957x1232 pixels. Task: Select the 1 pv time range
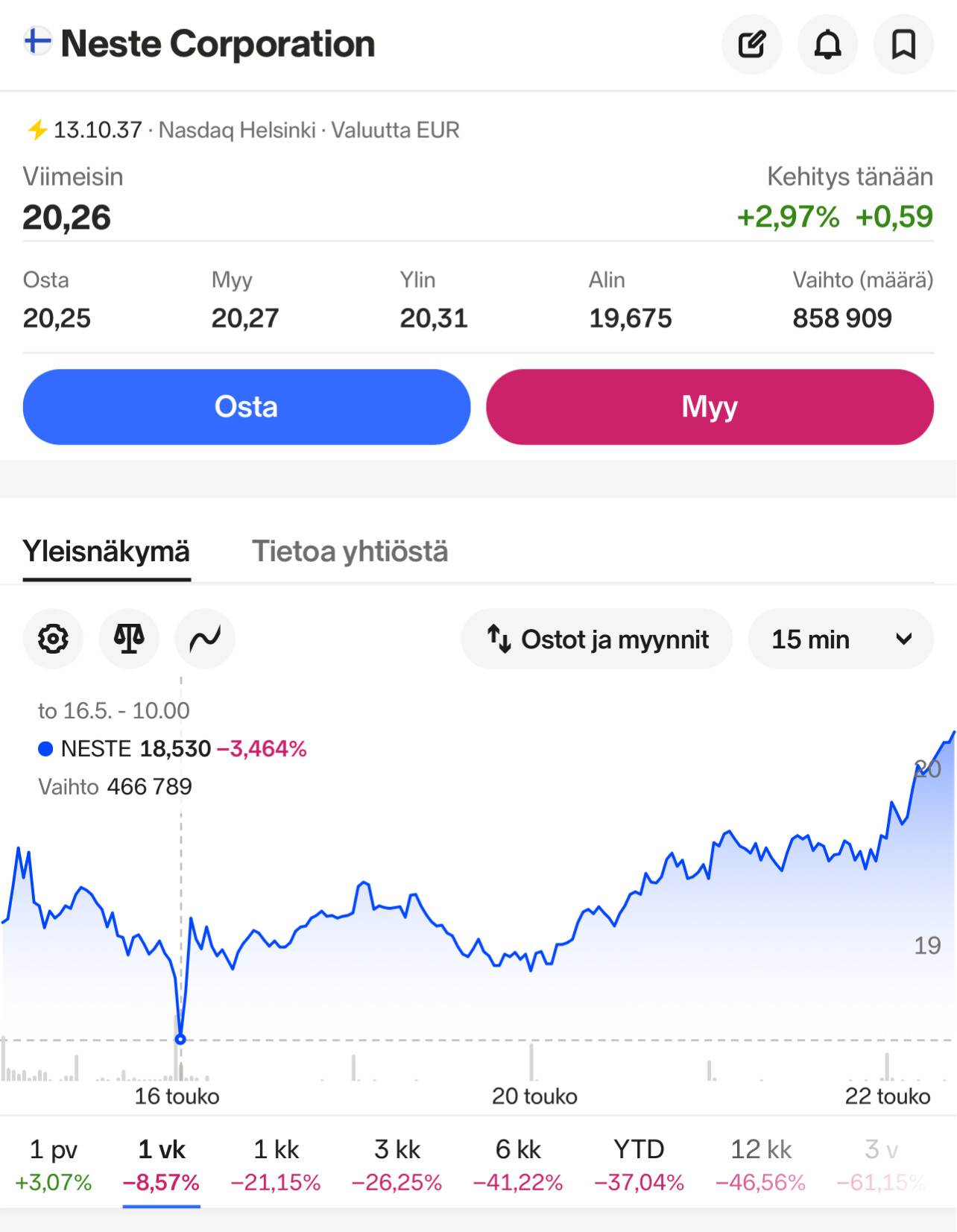point(53,1163)
